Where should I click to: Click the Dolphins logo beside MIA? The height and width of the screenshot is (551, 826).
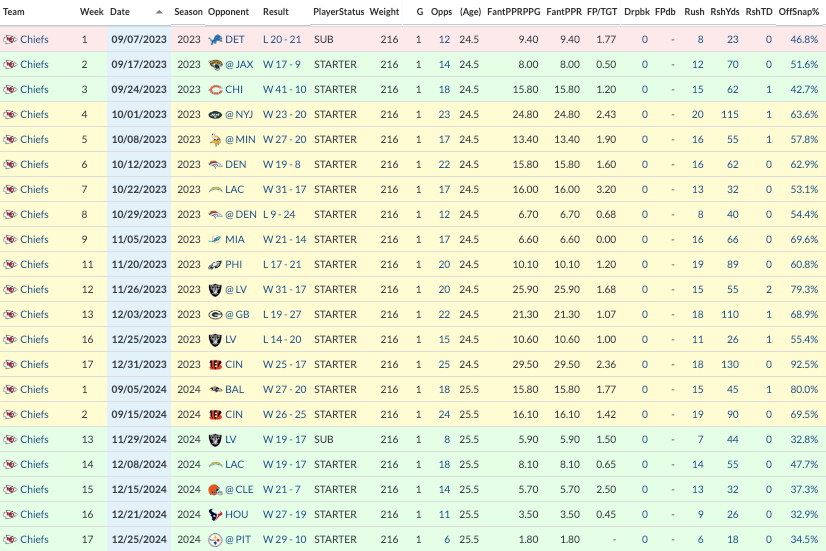215,240
